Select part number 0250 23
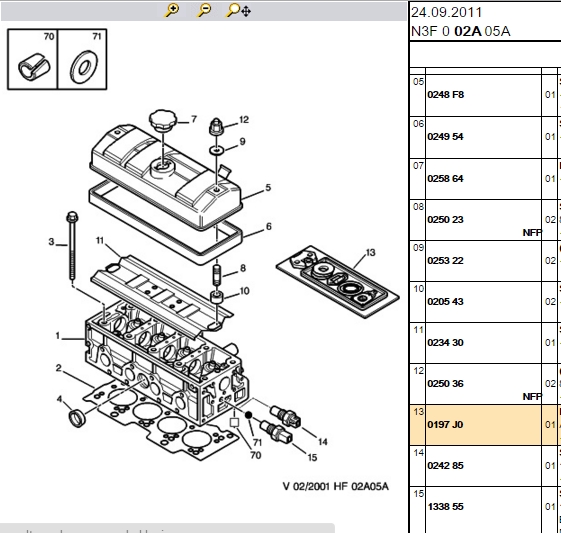The height and width of the screenshot is (533, 561). [445, 219]
